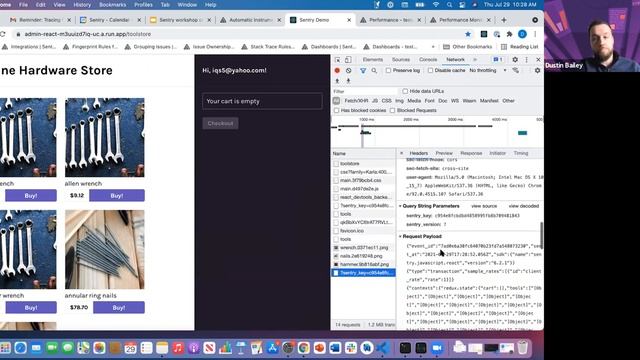Open network search with the magnifier icon
The image size is (640, 360).
coord(374,71)
